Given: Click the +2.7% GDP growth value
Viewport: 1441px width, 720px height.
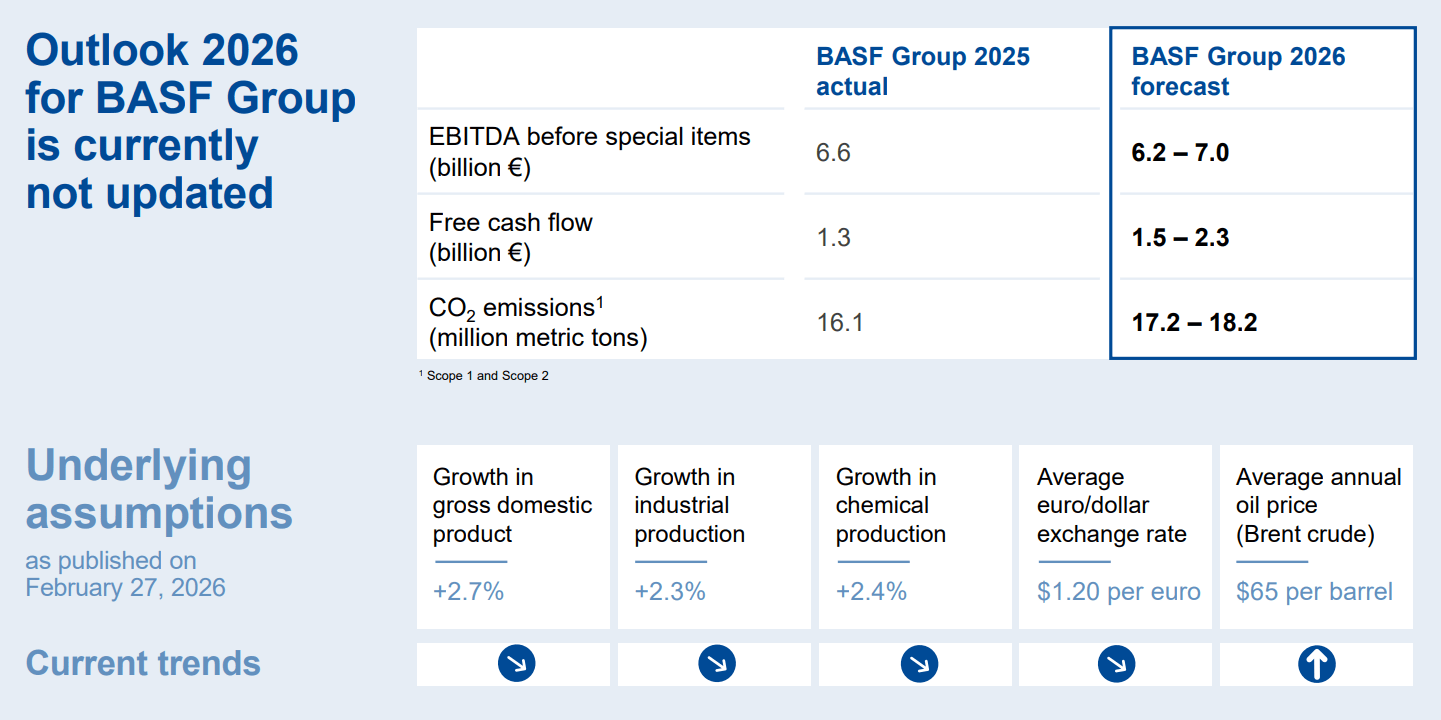Looking at the screenshot, I should (x=468, y=591).
